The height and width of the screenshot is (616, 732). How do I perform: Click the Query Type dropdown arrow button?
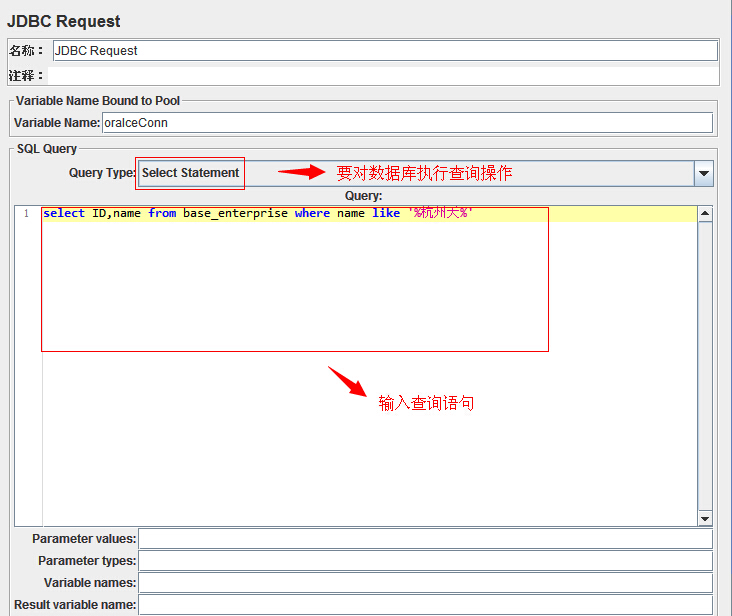704,173
